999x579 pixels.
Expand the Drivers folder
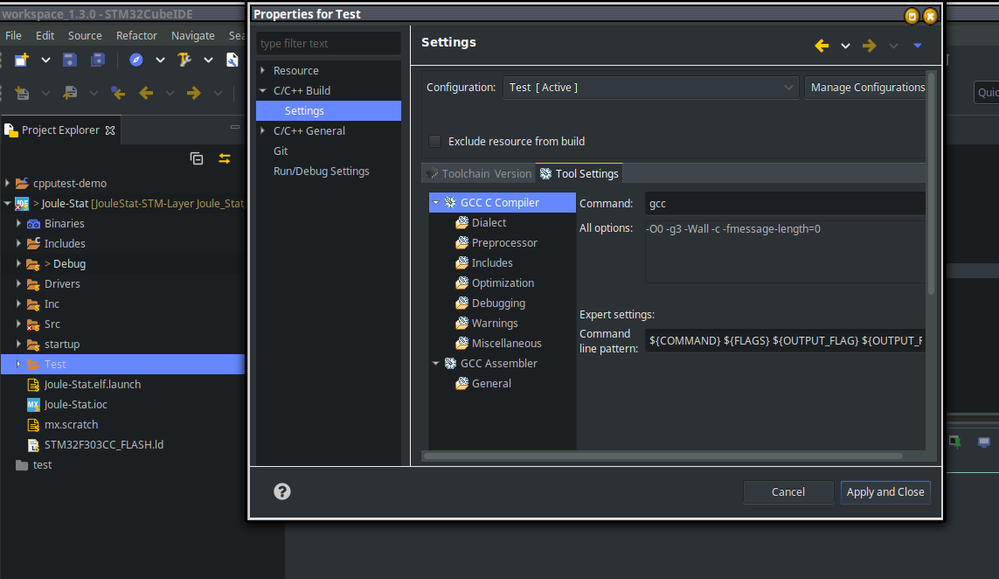[18, 283]
